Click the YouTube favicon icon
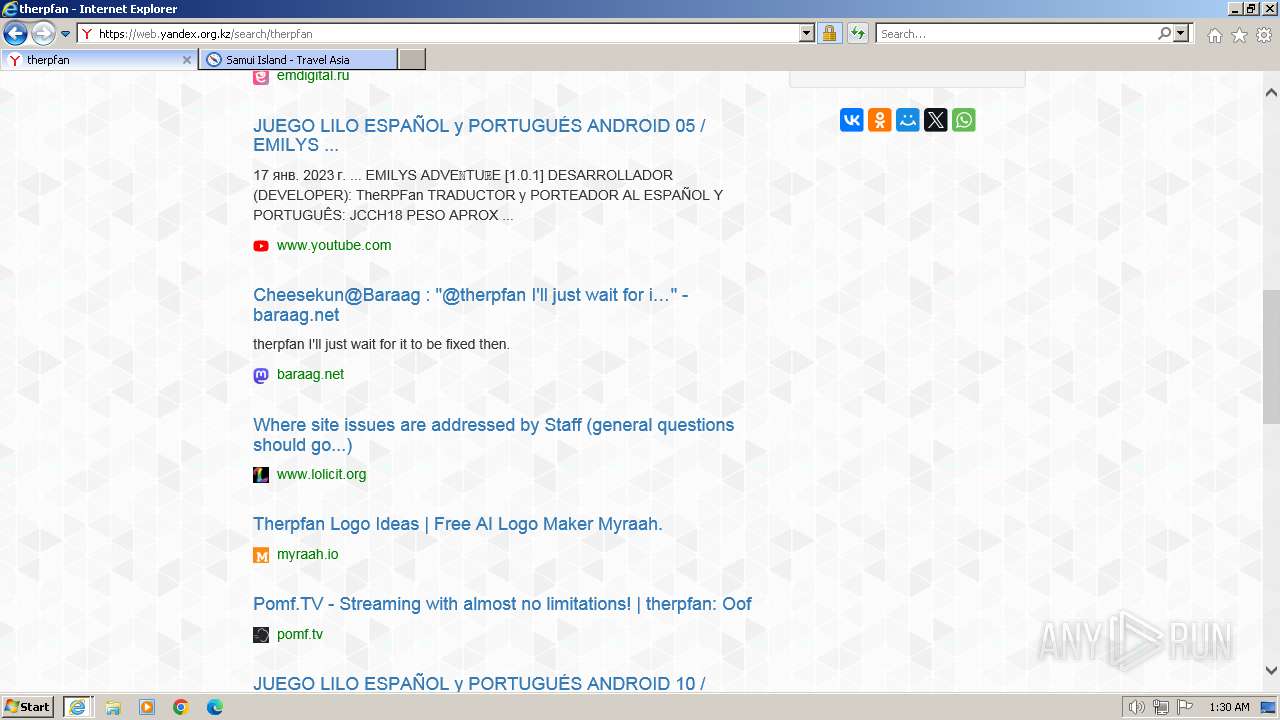The image size is (1280, 720). [261, 246]
